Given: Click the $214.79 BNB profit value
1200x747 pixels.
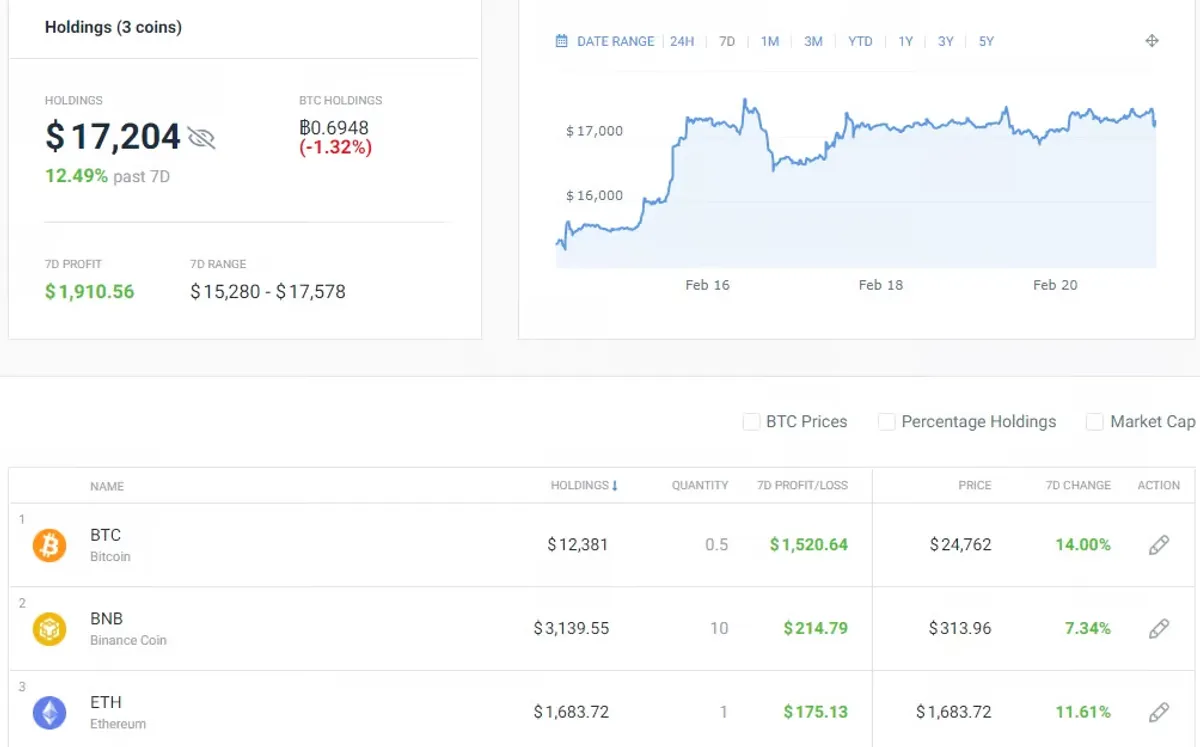Looking at the screenshot, I should click(815, 629).
